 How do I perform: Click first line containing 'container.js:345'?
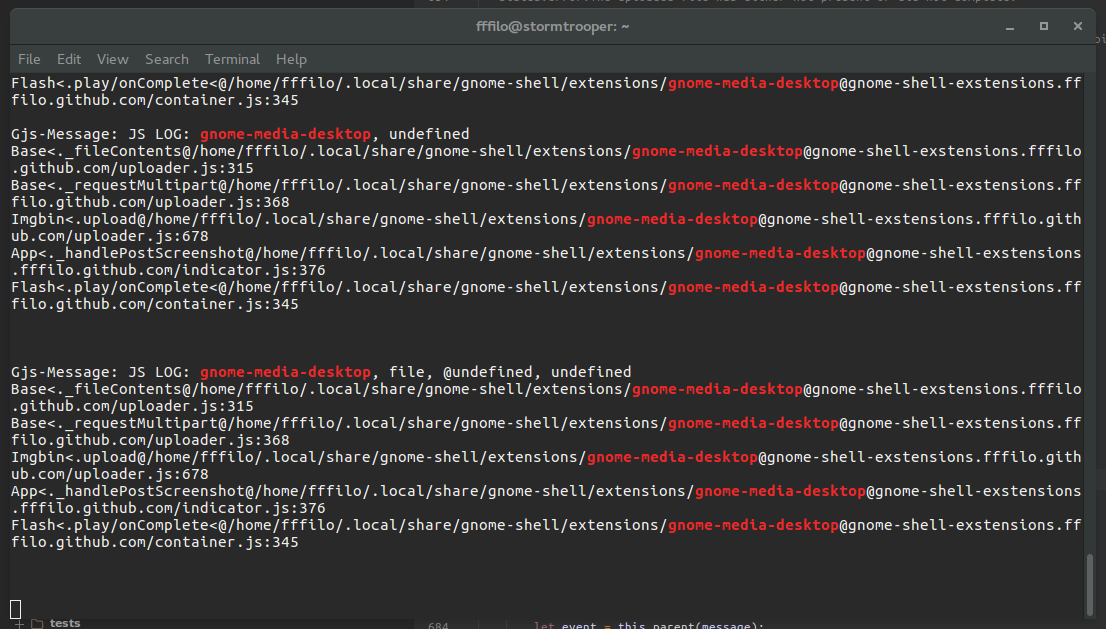click(x=154, y=100)
